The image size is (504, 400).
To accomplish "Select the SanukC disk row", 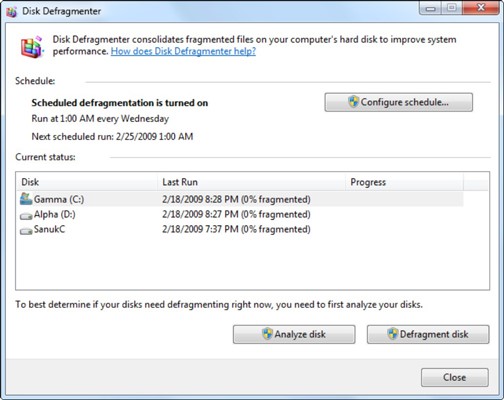I will click(240, 229).
